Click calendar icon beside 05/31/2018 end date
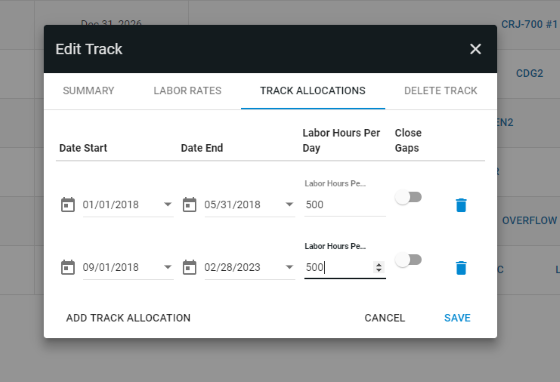Image resolution: width=560 pixels, height=382 pixels. (189, 205)
